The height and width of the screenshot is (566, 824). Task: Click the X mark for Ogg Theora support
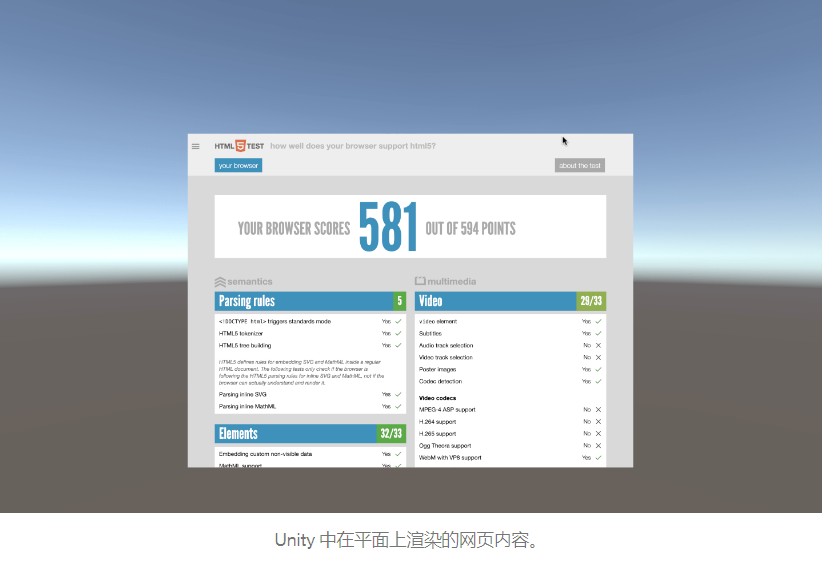coord(598,446)
